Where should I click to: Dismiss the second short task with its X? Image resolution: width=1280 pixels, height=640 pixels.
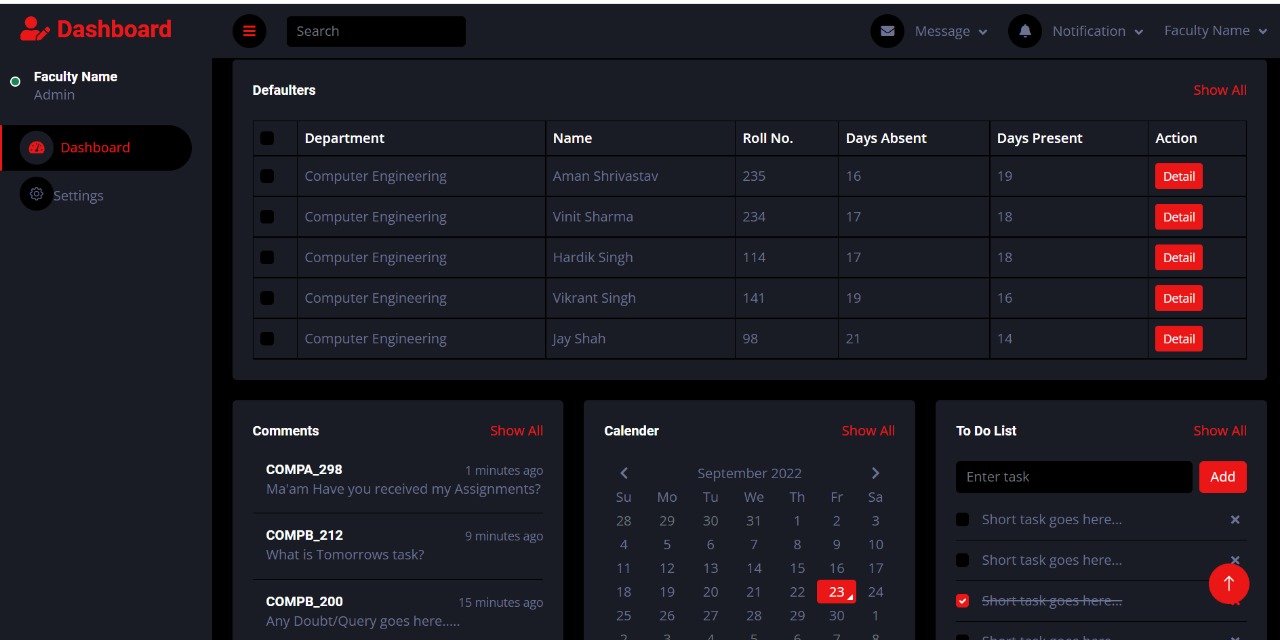point(1235,560)
